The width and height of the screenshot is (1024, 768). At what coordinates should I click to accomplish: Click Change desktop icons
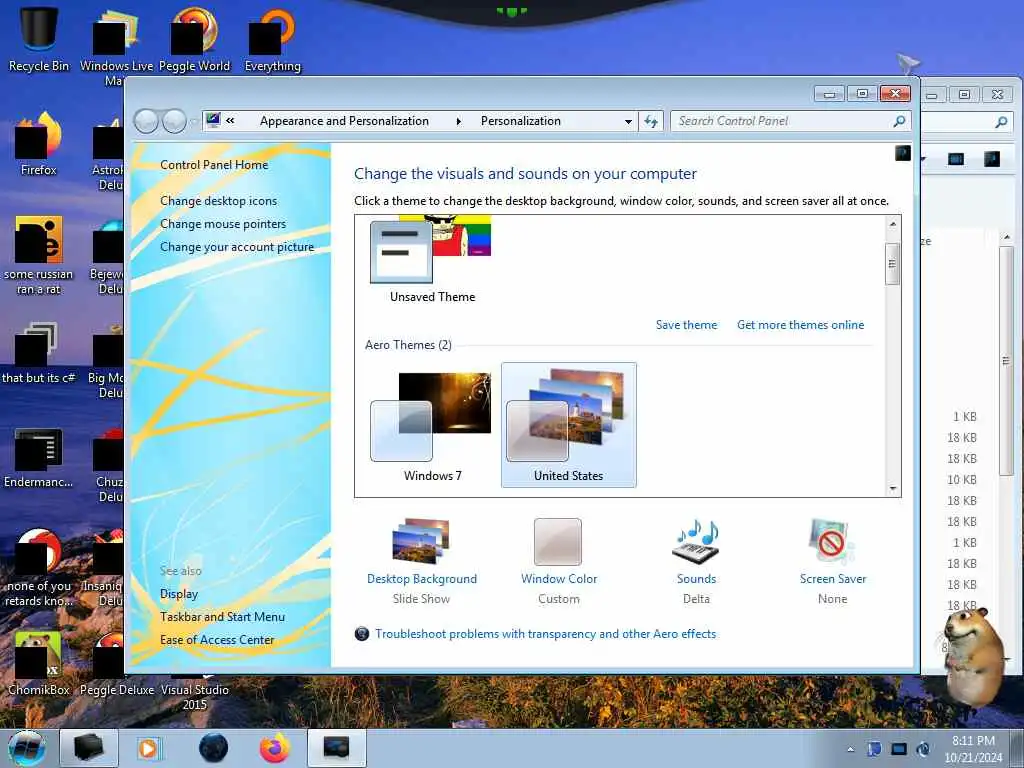(x=218, y=201)
